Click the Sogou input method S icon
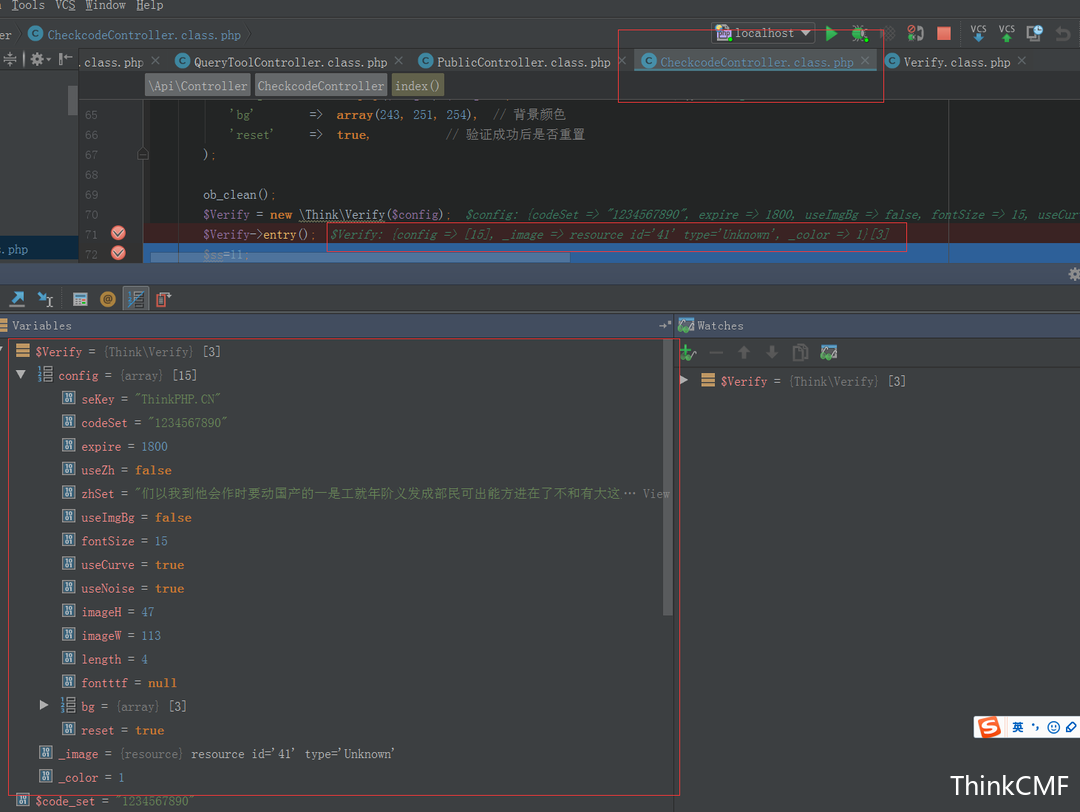This screenshot has height=812, width=1080. (x=989, y=727)
